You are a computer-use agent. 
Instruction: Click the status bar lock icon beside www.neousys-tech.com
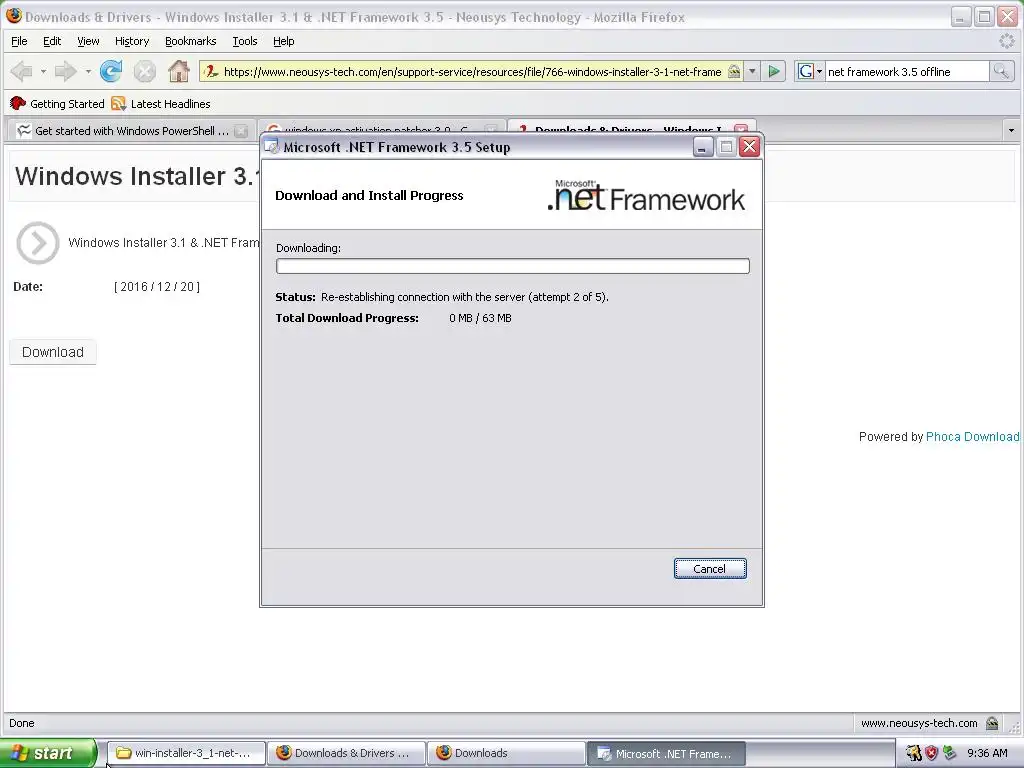[x=992, y=723]
